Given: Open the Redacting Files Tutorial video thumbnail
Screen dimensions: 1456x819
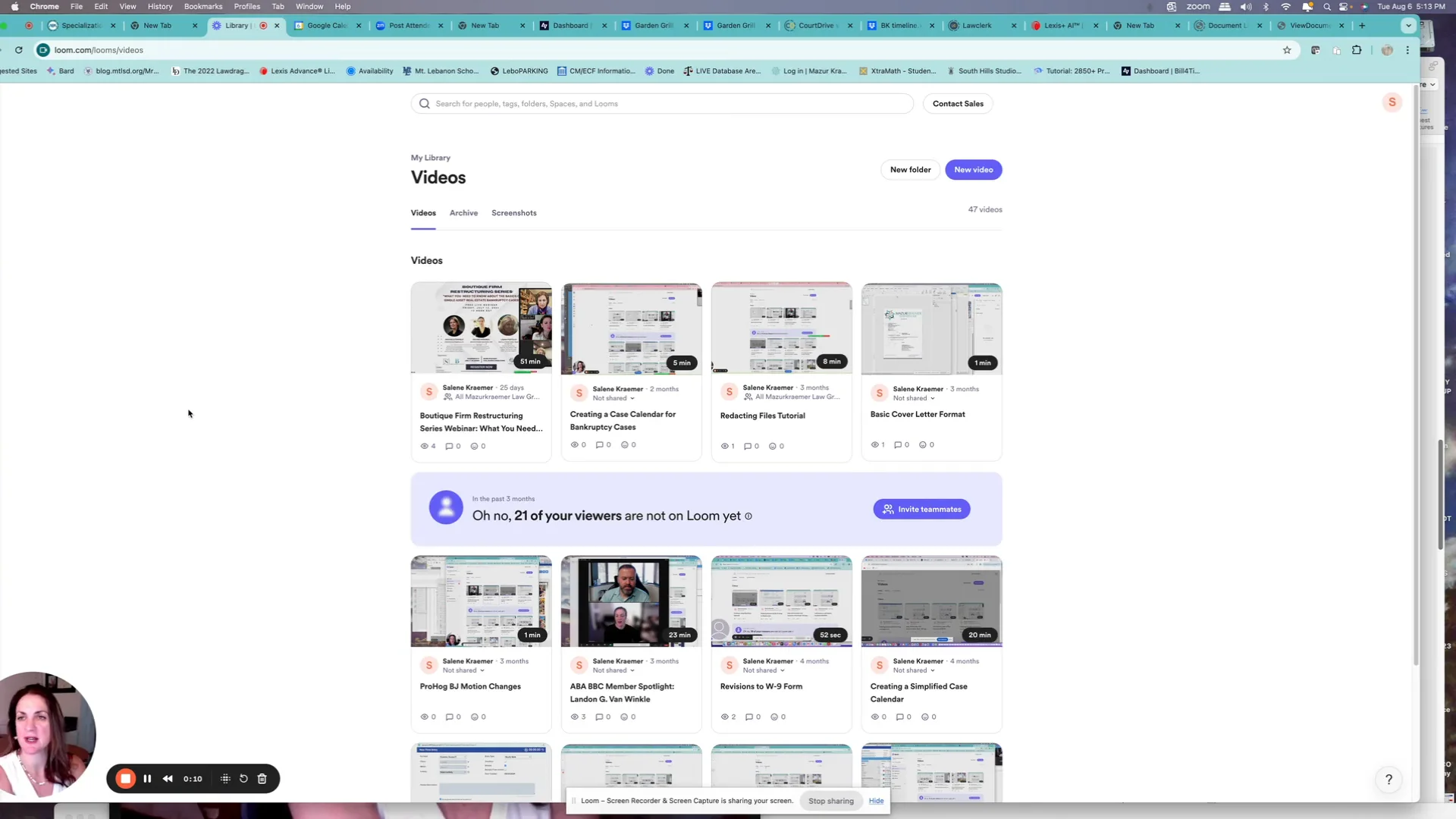Looking at the screenshot, I should click(x=781, y=328).
